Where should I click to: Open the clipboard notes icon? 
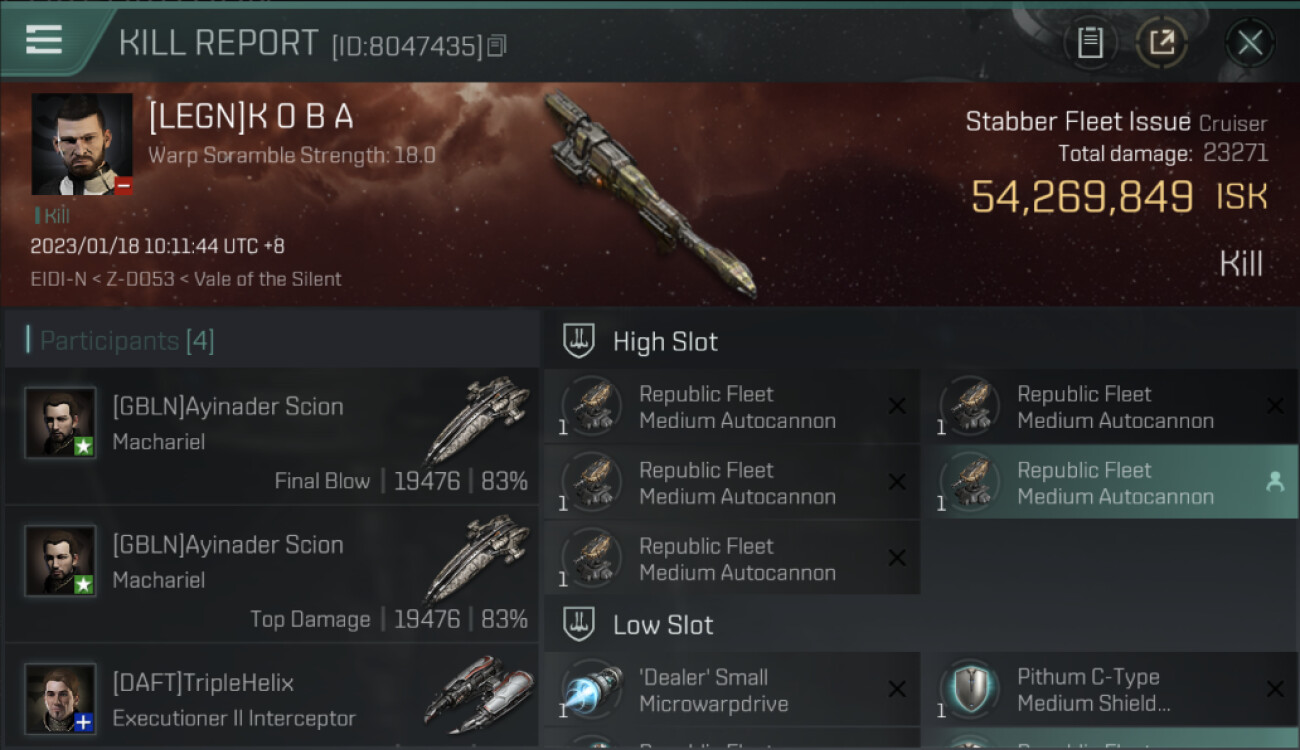[1090, 42]
